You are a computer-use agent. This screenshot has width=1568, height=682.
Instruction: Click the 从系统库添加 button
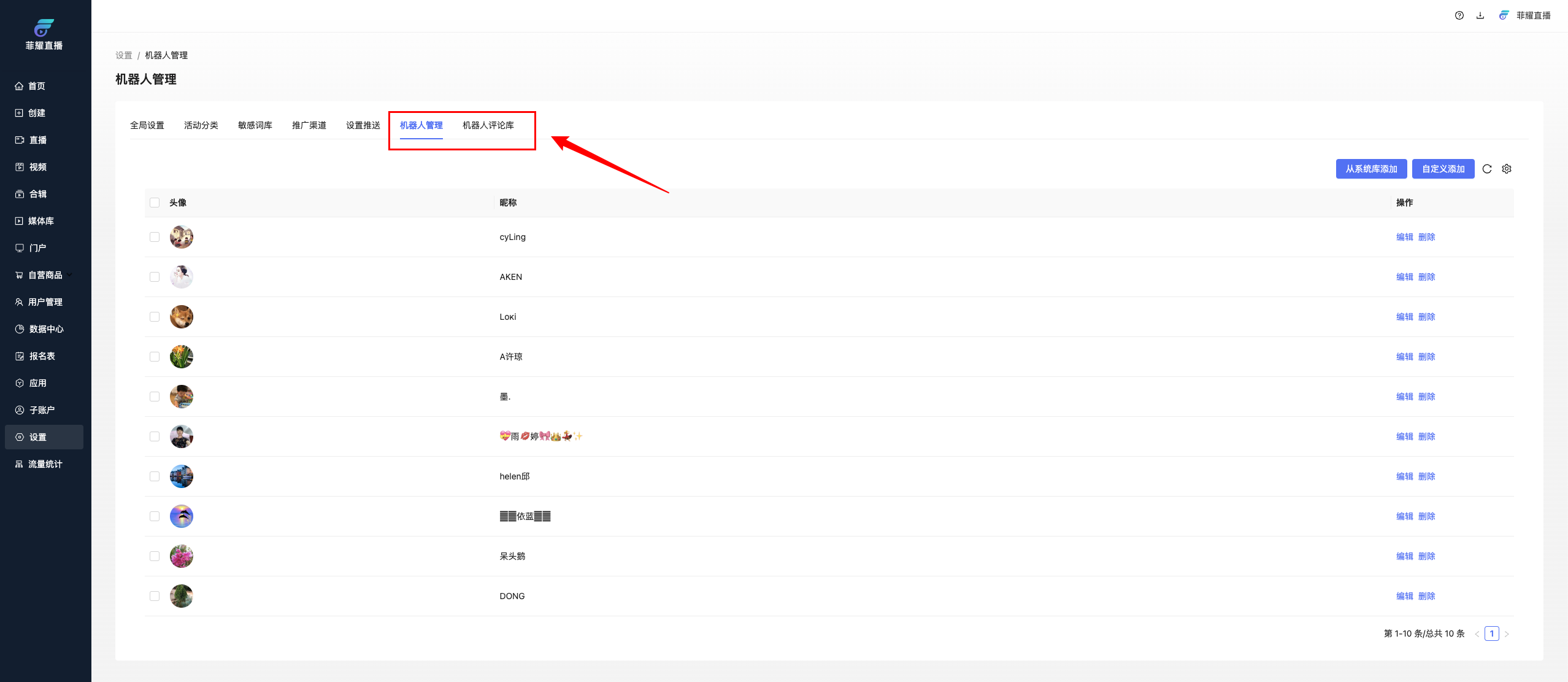1371,169
